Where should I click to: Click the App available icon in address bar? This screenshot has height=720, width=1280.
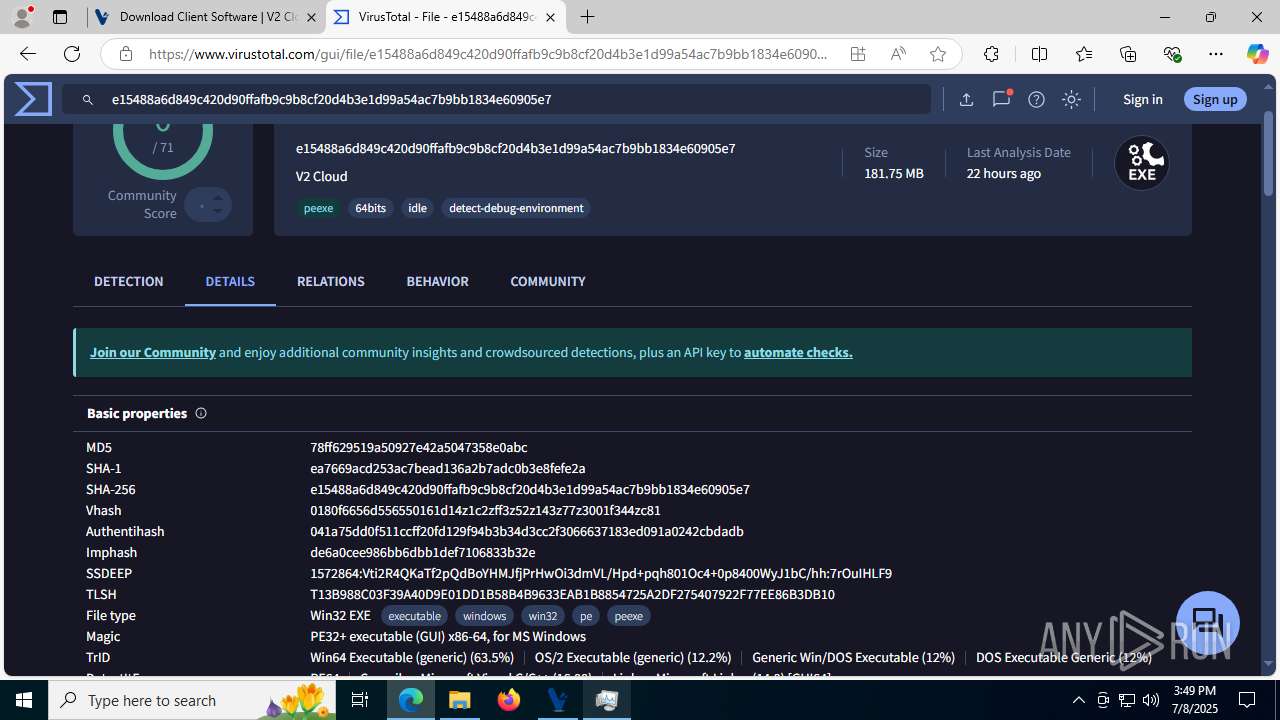tap(858, 54)
